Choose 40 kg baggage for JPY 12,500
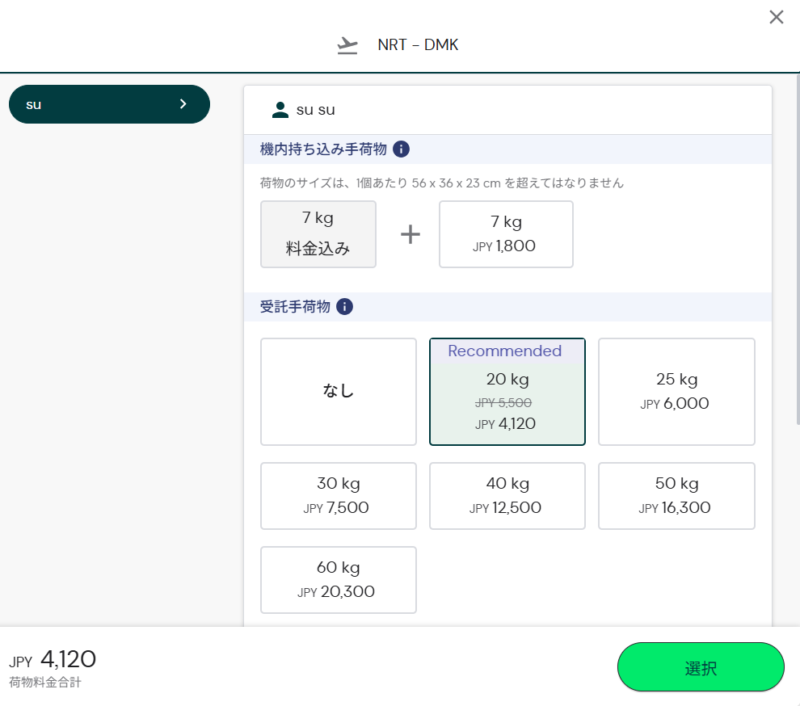The image size is (800, 706). [507, 496]
